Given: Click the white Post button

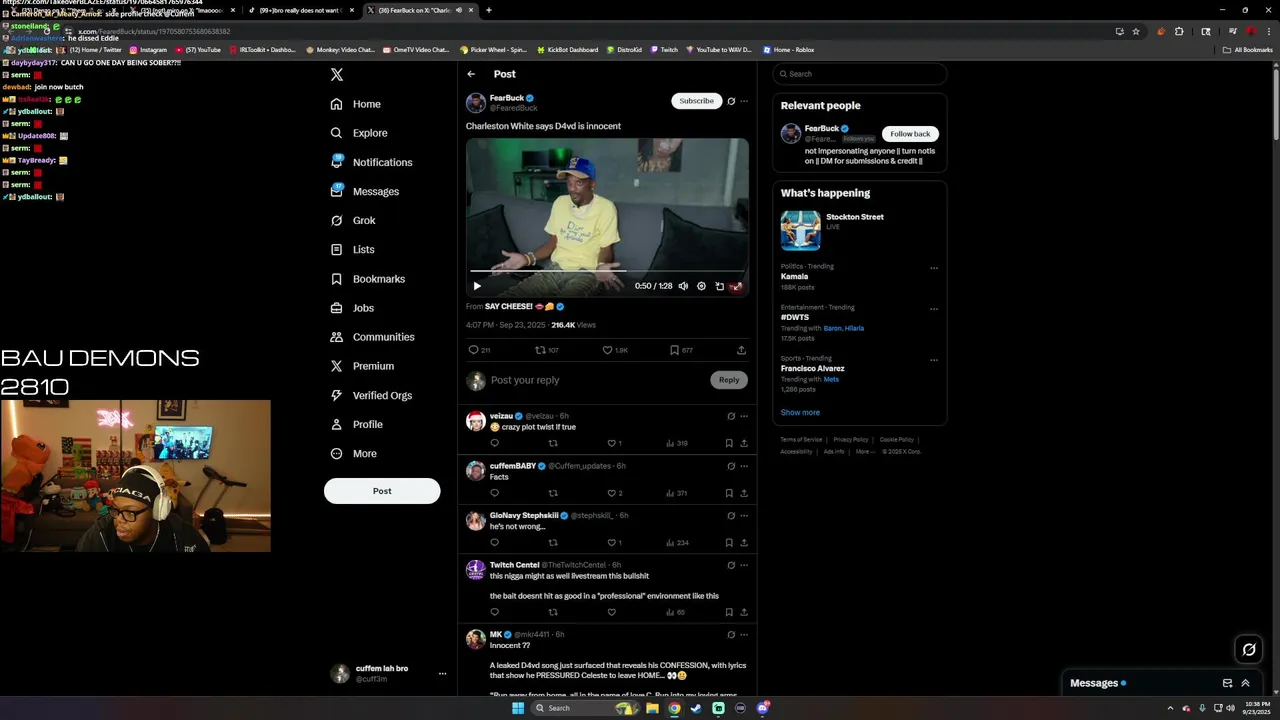Looking at the screenshot, I should pyautogui.click(x=382, y=491).
